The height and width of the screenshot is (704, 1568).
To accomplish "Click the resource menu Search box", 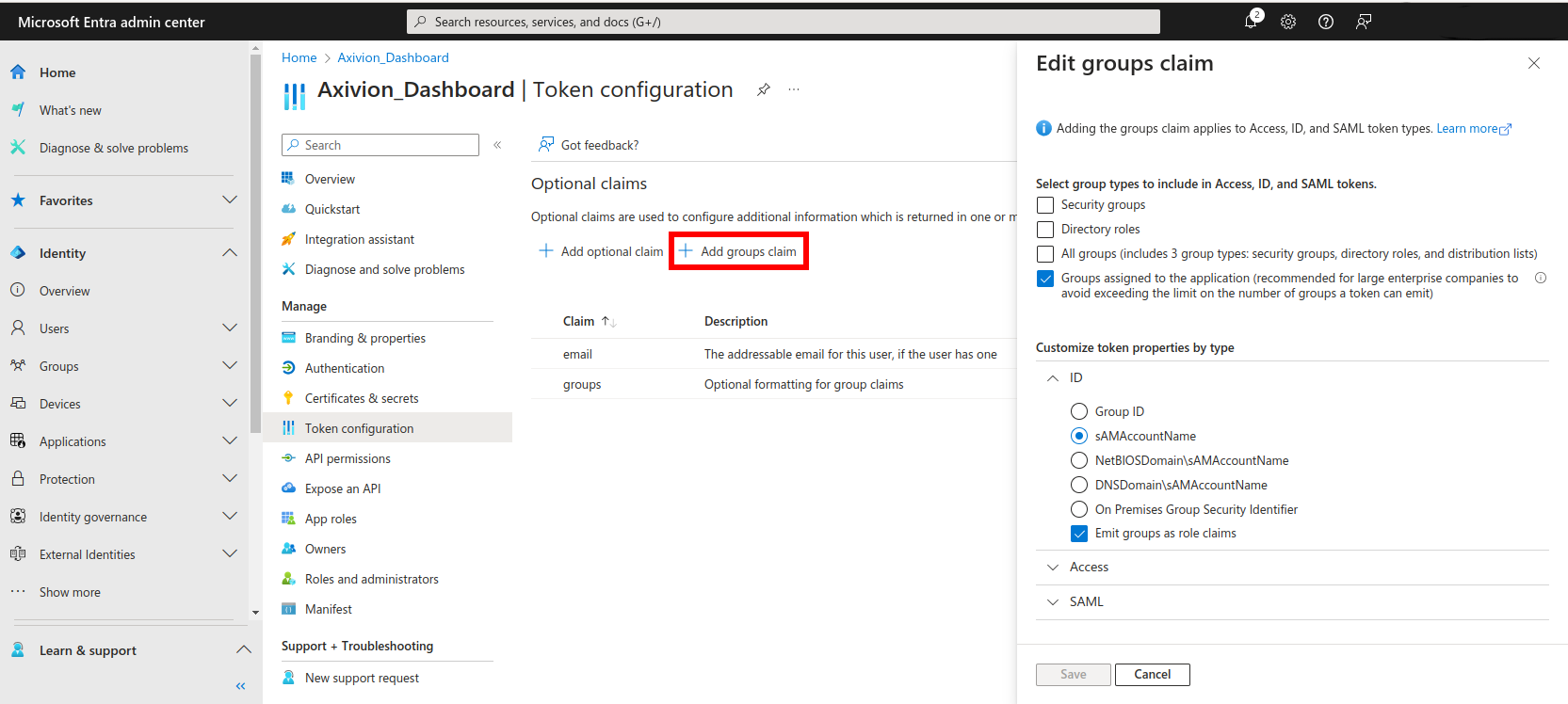I will pyautogui.click(x=380, y=145).
